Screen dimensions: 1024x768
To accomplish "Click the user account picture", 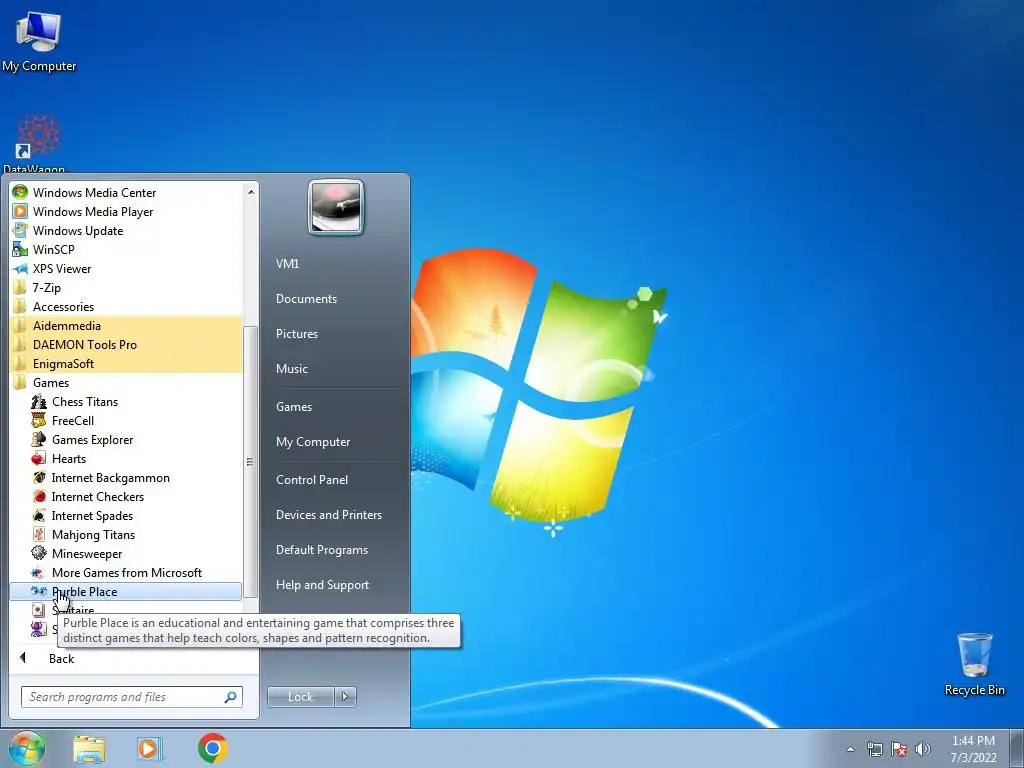I will (x=336, y=207).
